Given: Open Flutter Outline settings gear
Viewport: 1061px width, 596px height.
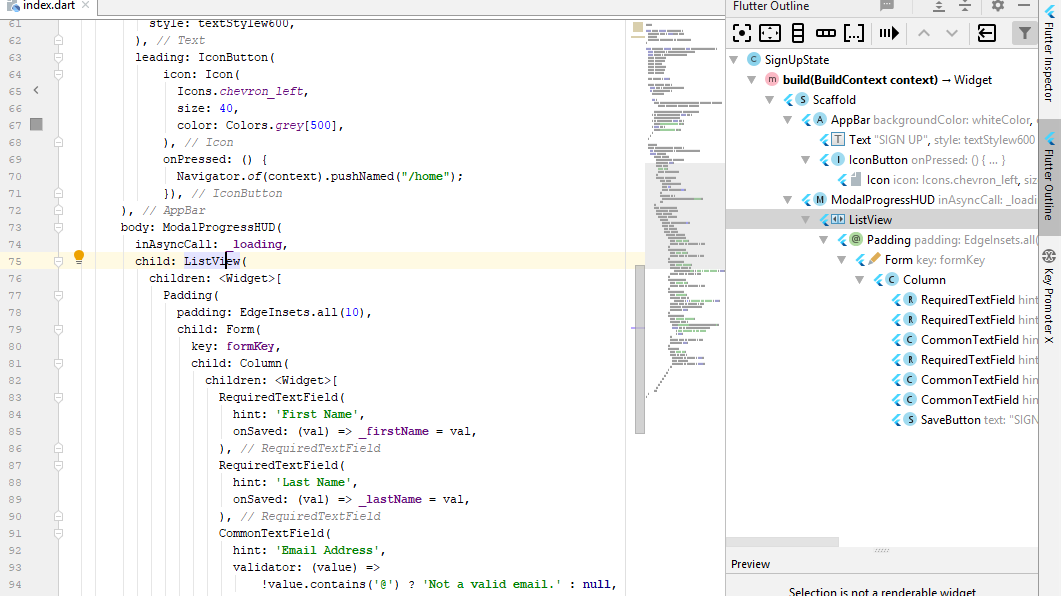Looking at the screenshot, I should click(997, 6).
